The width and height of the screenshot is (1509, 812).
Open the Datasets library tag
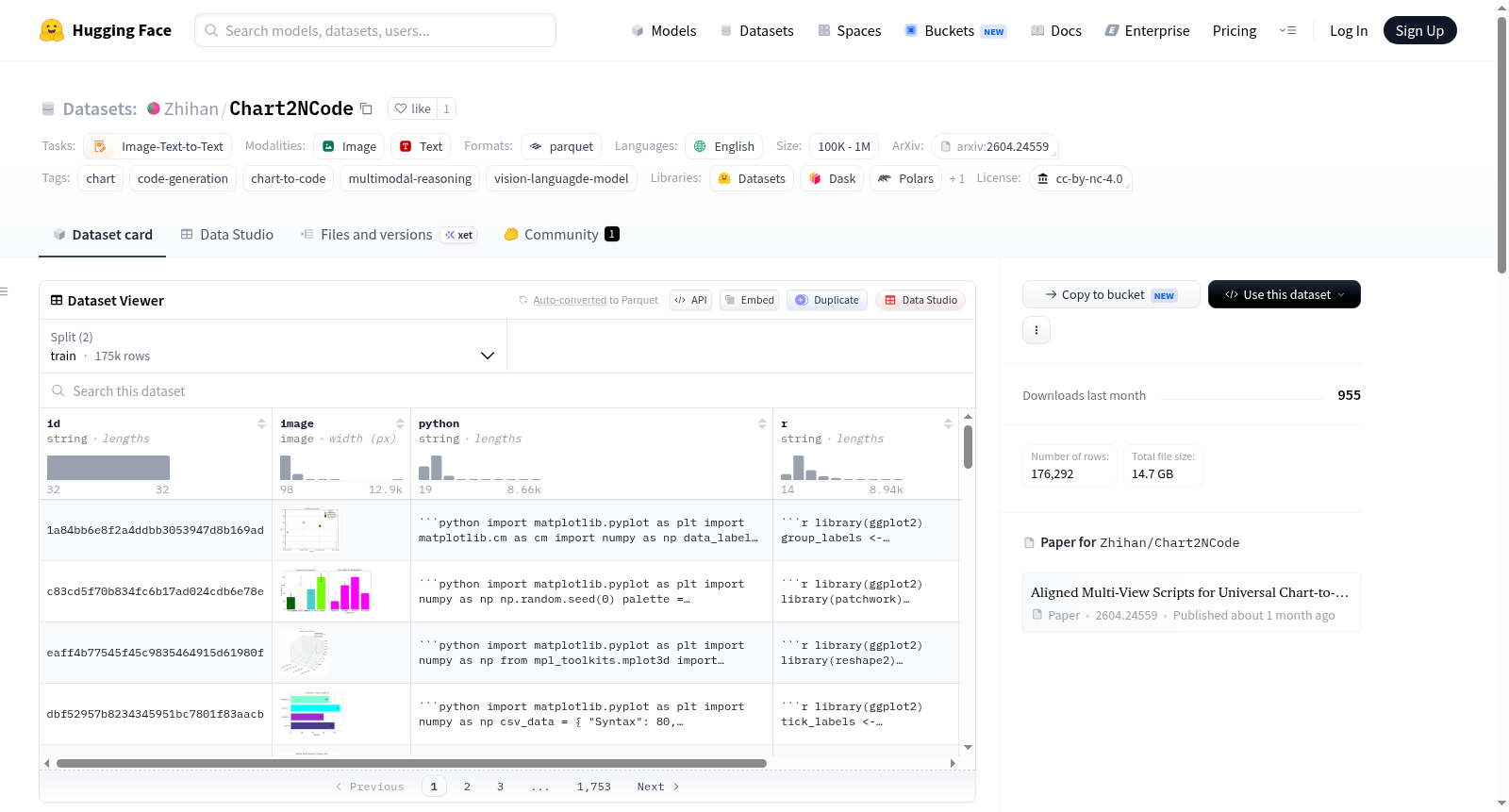click(752, 178)
